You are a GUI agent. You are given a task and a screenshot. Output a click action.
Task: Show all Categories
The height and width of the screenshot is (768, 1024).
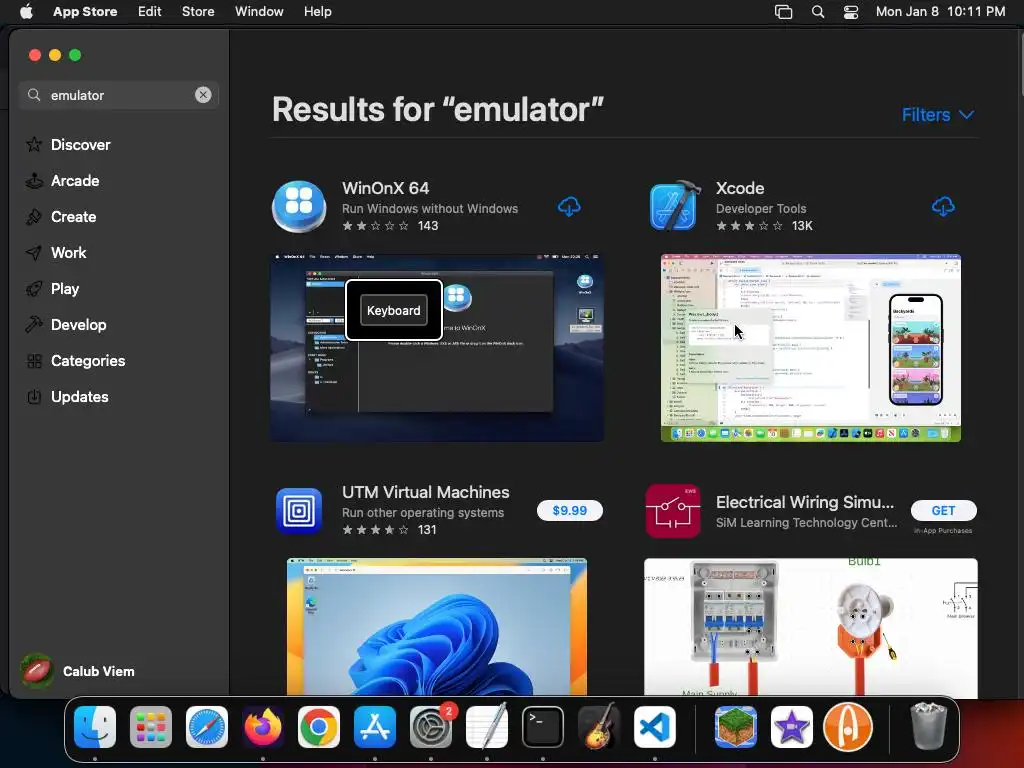75,360
